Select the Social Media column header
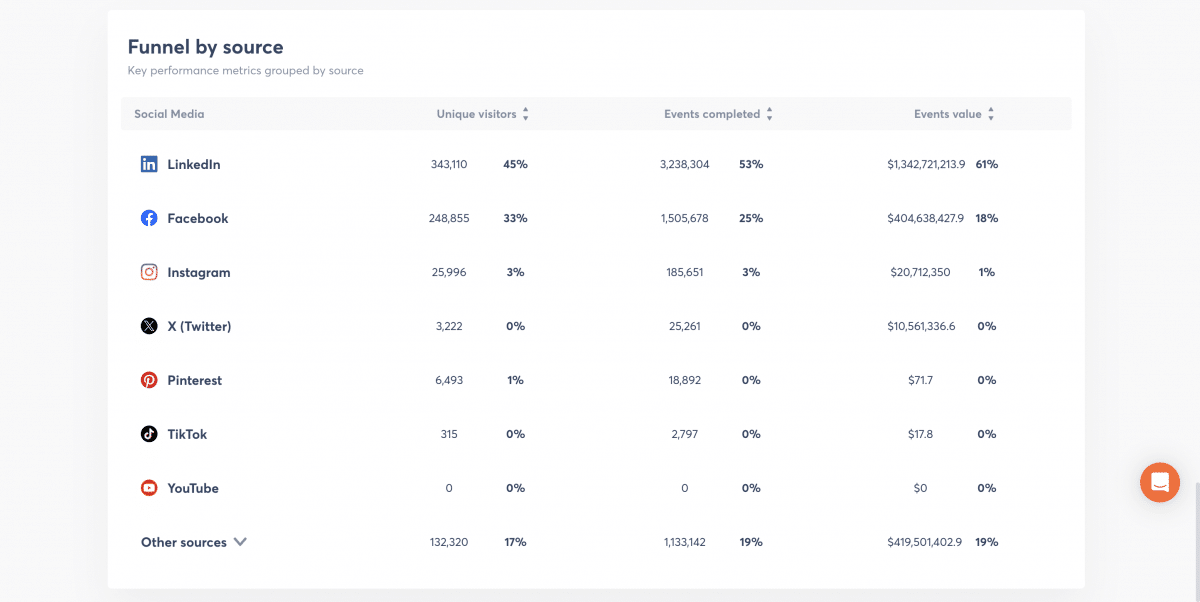This screenshot has height=602, width=1200. point(169,114)
